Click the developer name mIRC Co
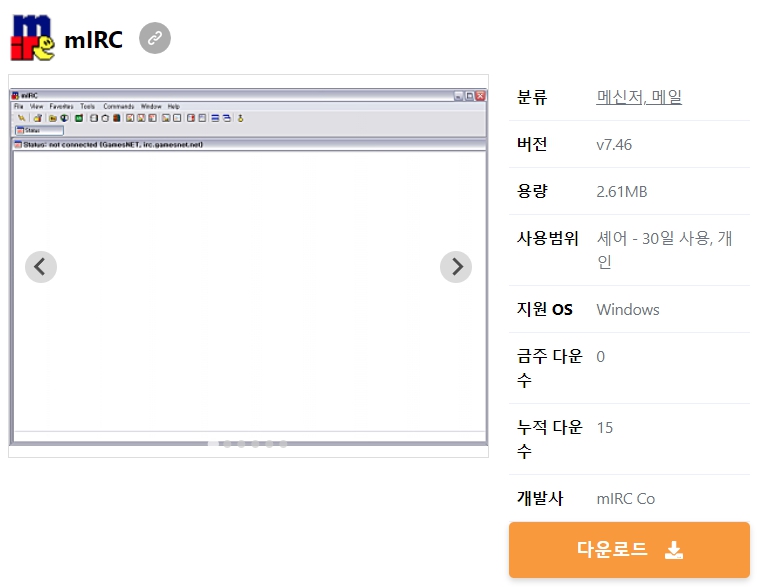This screenshot has width=759, height=587. click(625, 498)
